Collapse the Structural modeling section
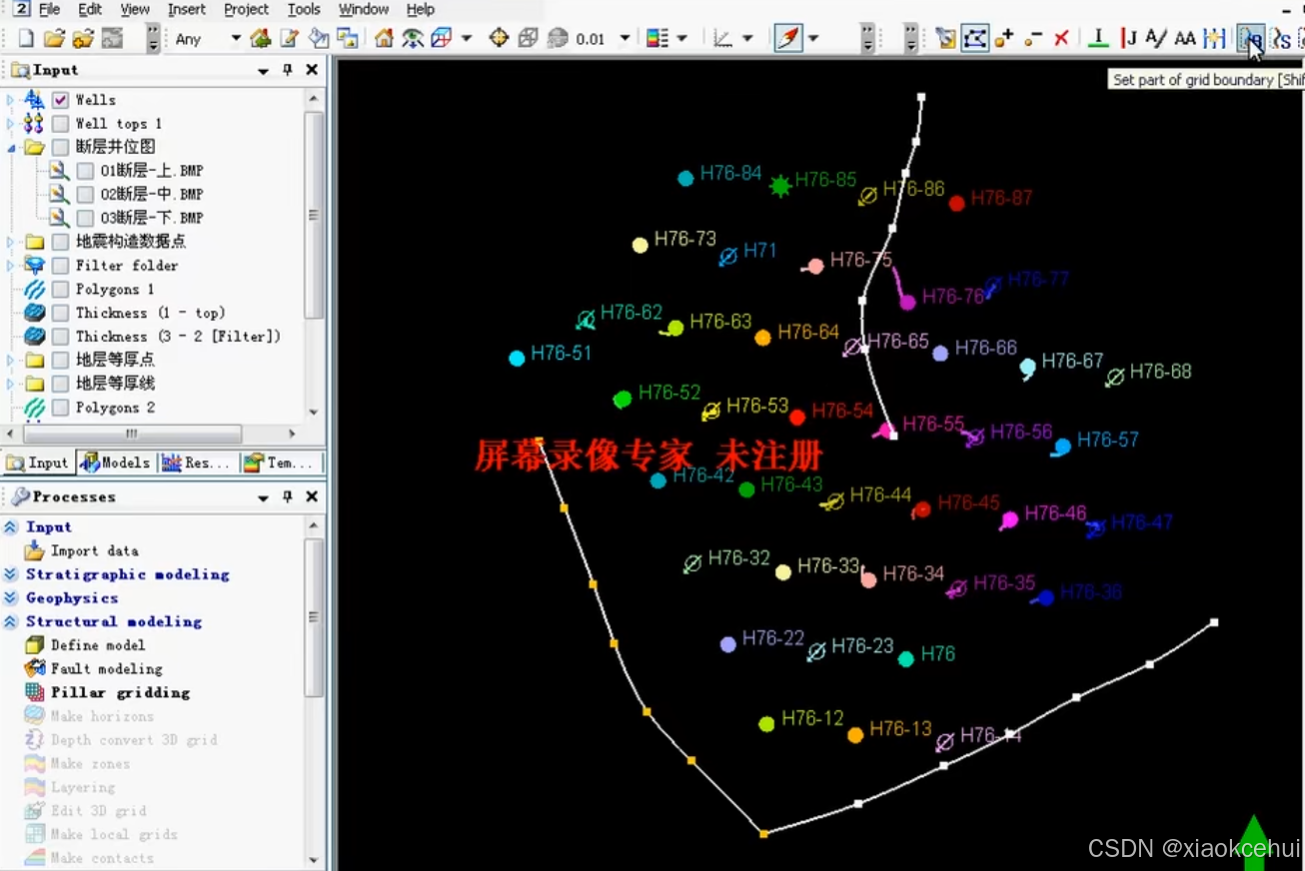The width and height of the screenshot is (1305, 871). point(11,621)
